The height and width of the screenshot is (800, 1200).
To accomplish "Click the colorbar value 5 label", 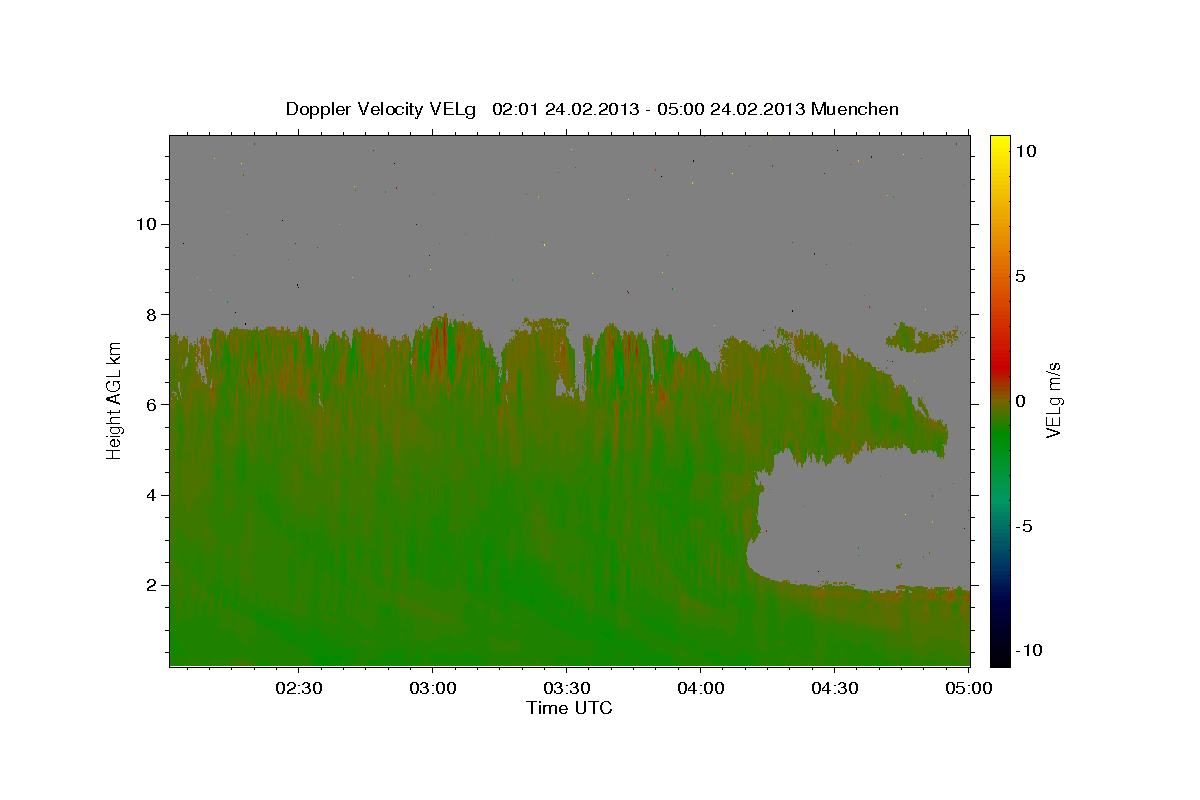I will (1021, 276).
